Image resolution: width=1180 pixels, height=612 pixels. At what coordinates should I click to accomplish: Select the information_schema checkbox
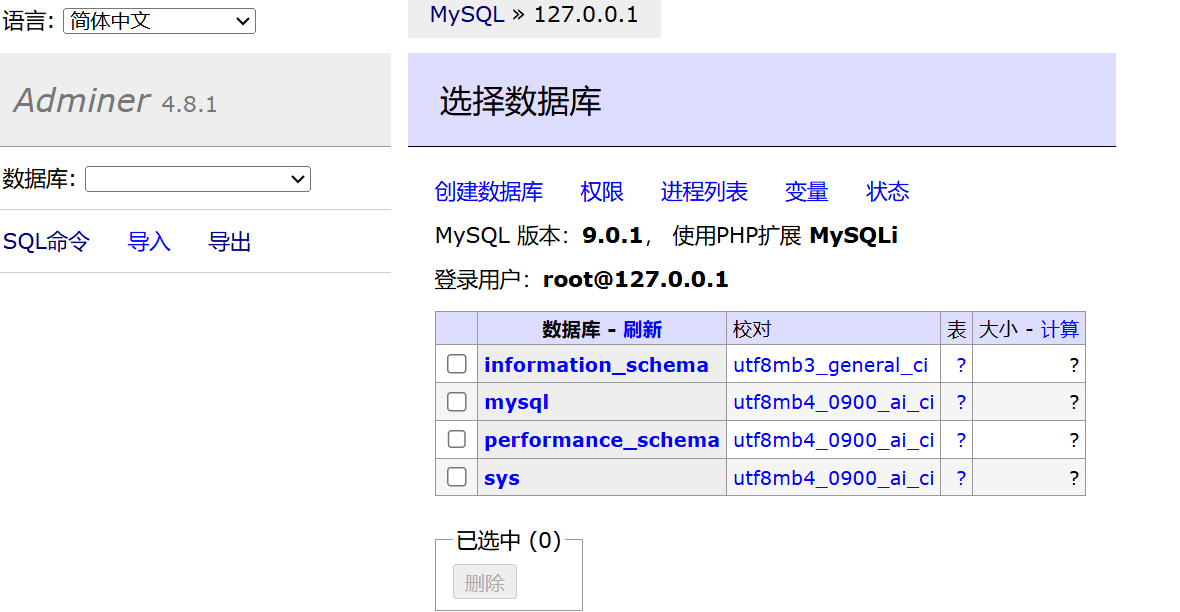coord(457,364)
